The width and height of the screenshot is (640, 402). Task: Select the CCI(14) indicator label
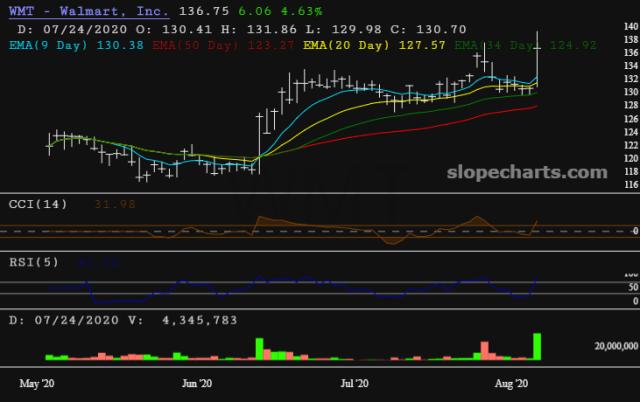point(38,204)
